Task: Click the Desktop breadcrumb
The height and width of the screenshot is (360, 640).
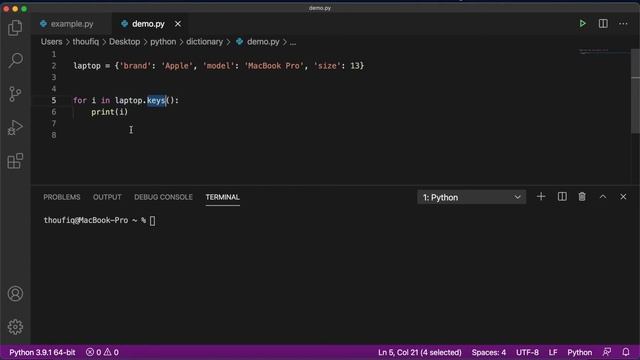Action: tap(124, 42)
